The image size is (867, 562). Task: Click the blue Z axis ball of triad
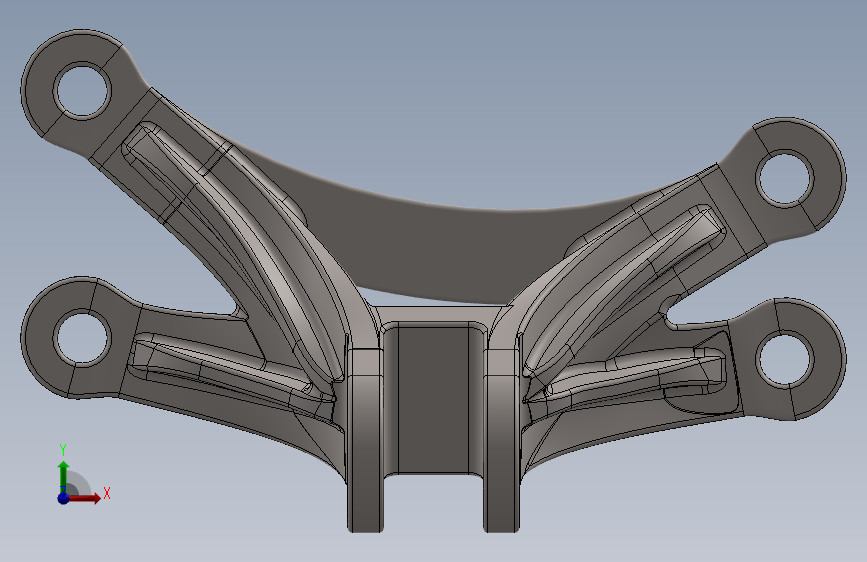tap(63, 498)
